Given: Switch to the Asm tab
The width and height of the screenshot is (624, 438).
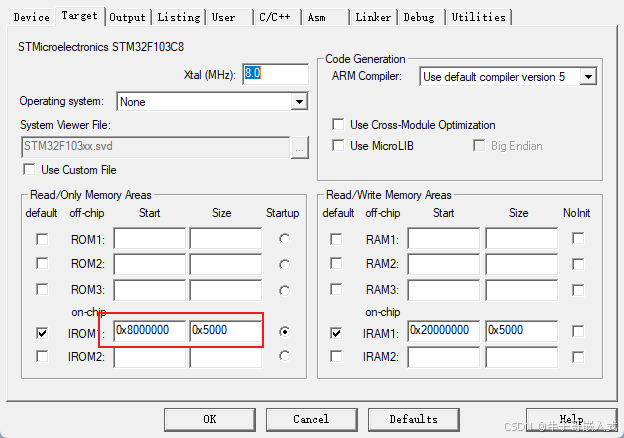Looking at the screenshot, I should coord(324,17).
